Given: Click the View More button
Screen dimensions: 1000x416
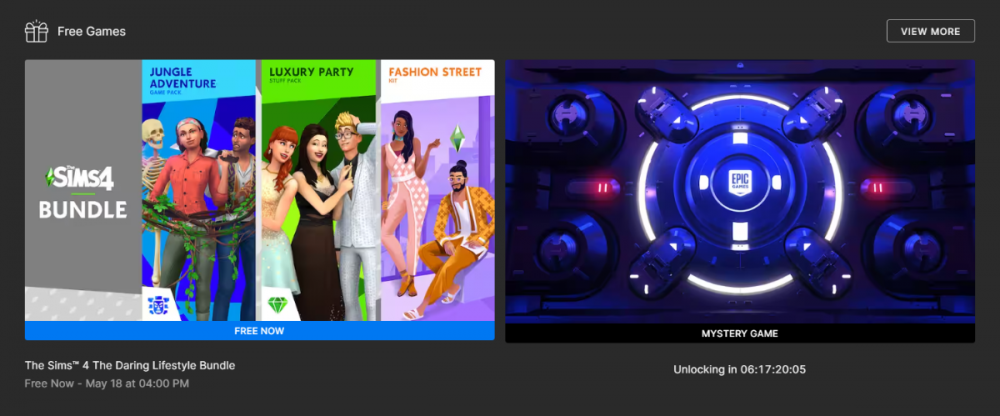Looking at the screenshot, I should [x=930, y=31].
